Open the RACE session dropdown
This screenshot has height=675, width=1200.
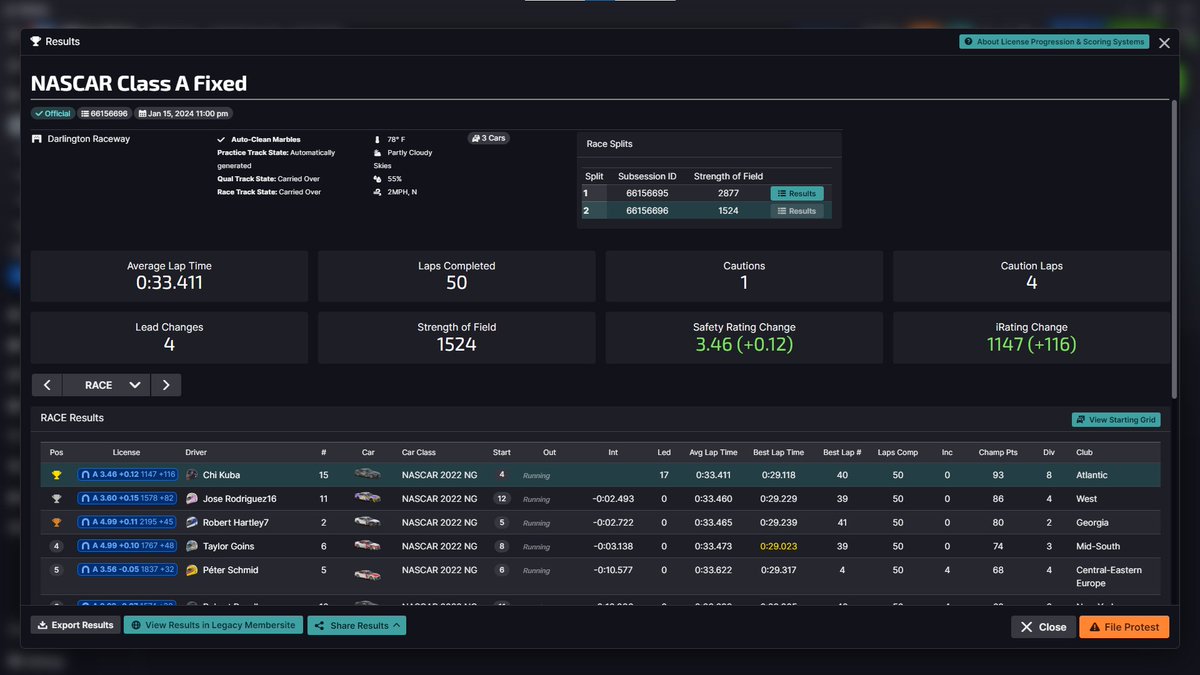coord(106,385)
